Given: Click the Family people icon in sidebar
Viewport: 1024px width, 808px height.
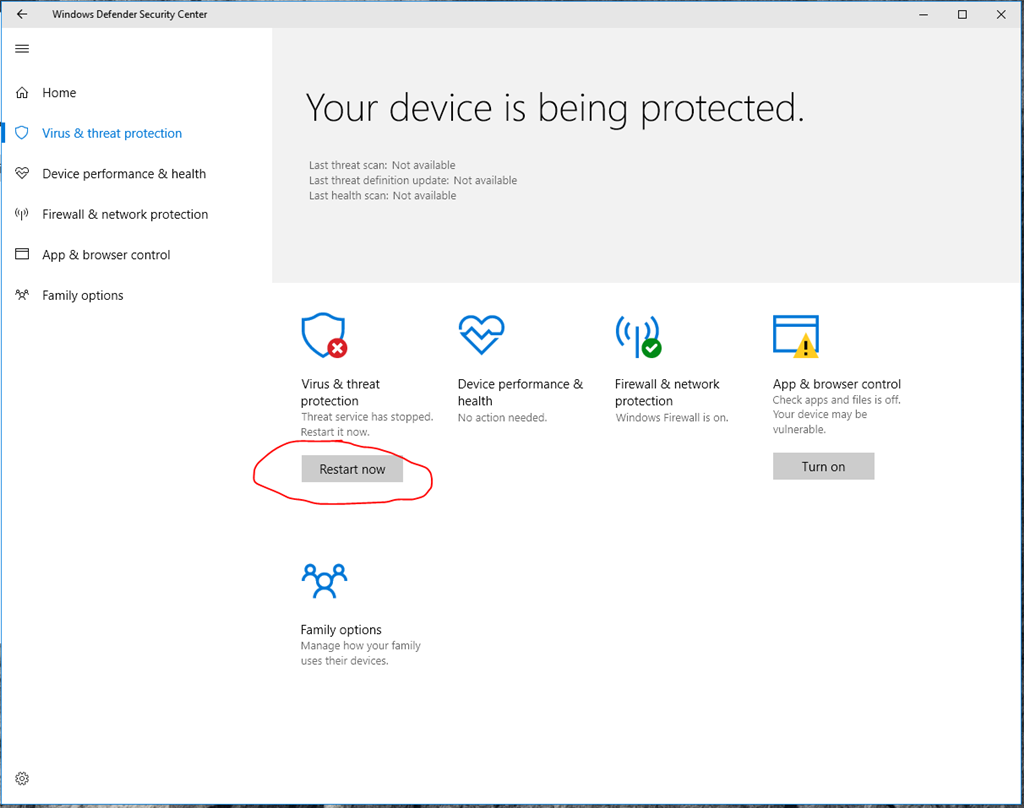Looking at the screenshot, I should coord(22,295).
